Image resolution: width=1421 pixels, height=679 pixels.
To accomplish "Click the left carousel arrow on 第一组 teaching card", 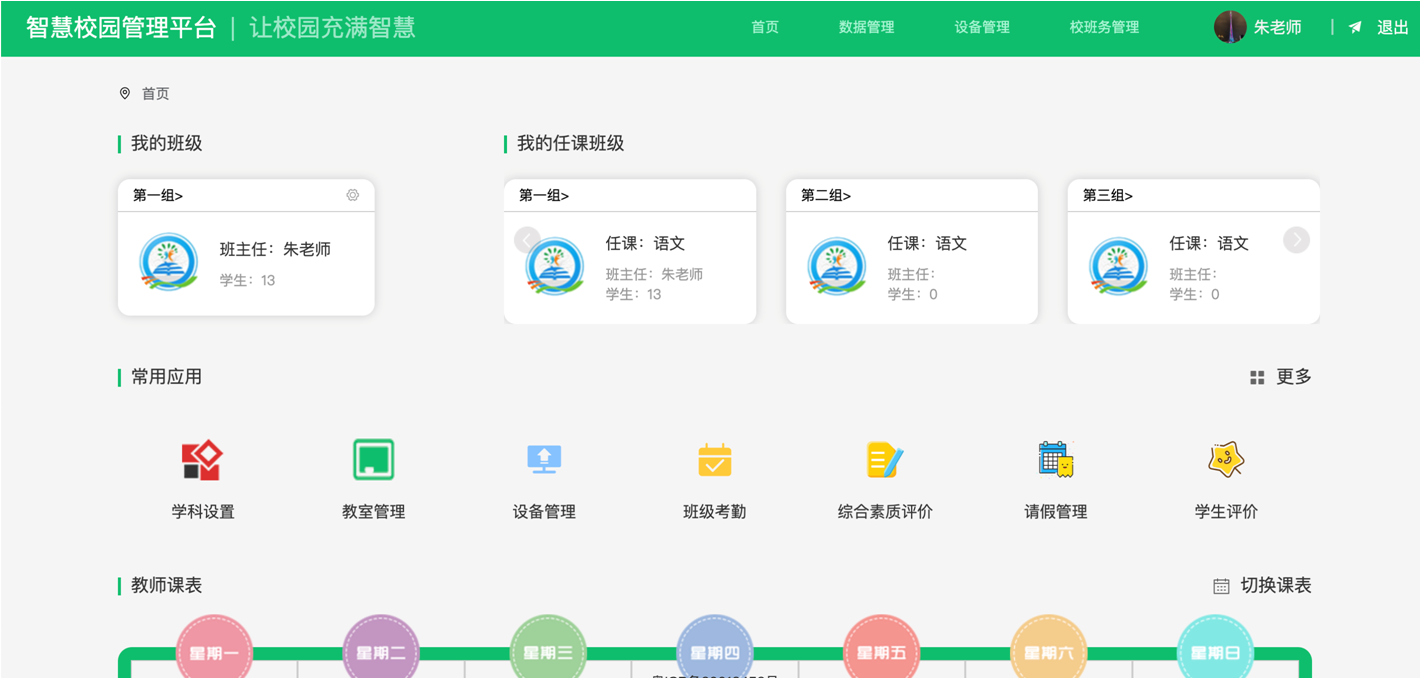I will pyautogui.click(x=526, y=240).
